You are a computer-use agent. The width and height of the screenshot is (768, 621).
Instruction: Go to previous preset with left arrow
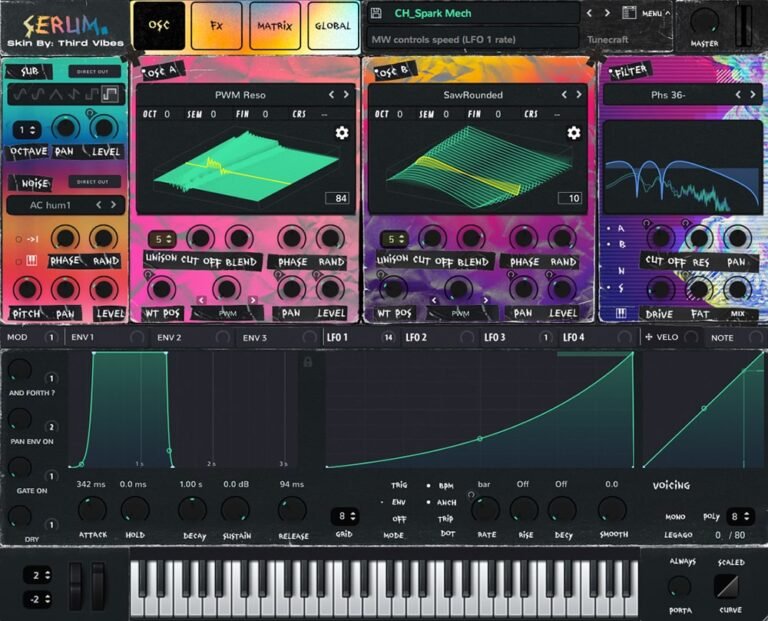pos(590,13)
